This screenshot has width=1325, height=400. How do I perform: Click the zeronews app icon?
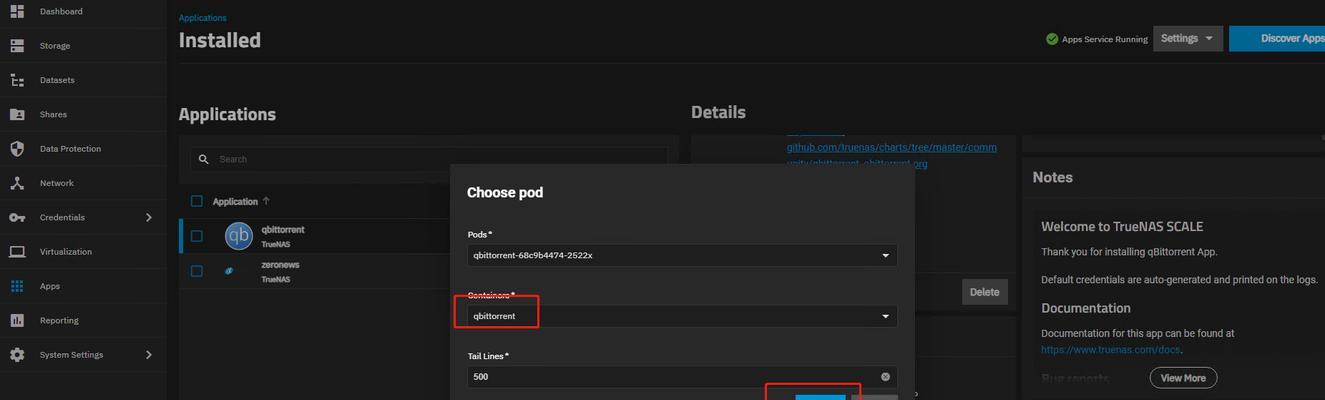[229, 271]
